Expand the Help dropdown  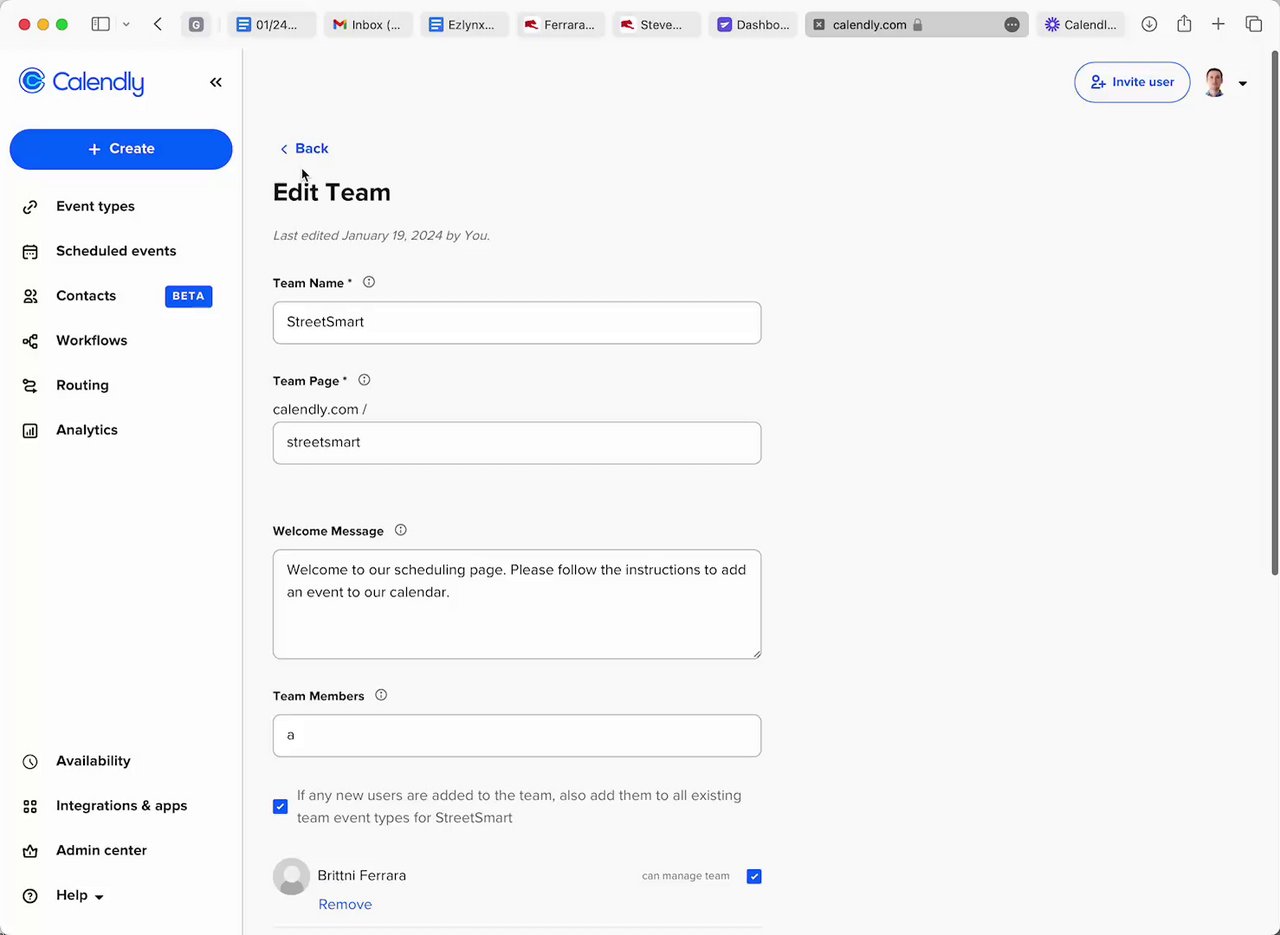pos(80,896)
